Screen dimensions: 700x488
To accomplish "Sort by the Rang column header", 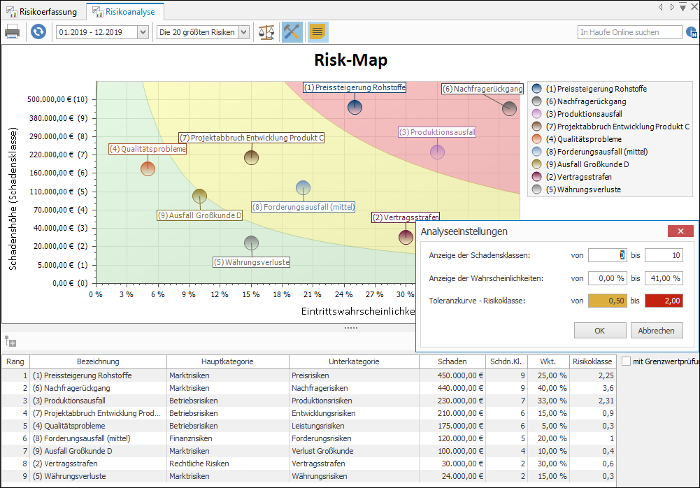I will [15, 362].
